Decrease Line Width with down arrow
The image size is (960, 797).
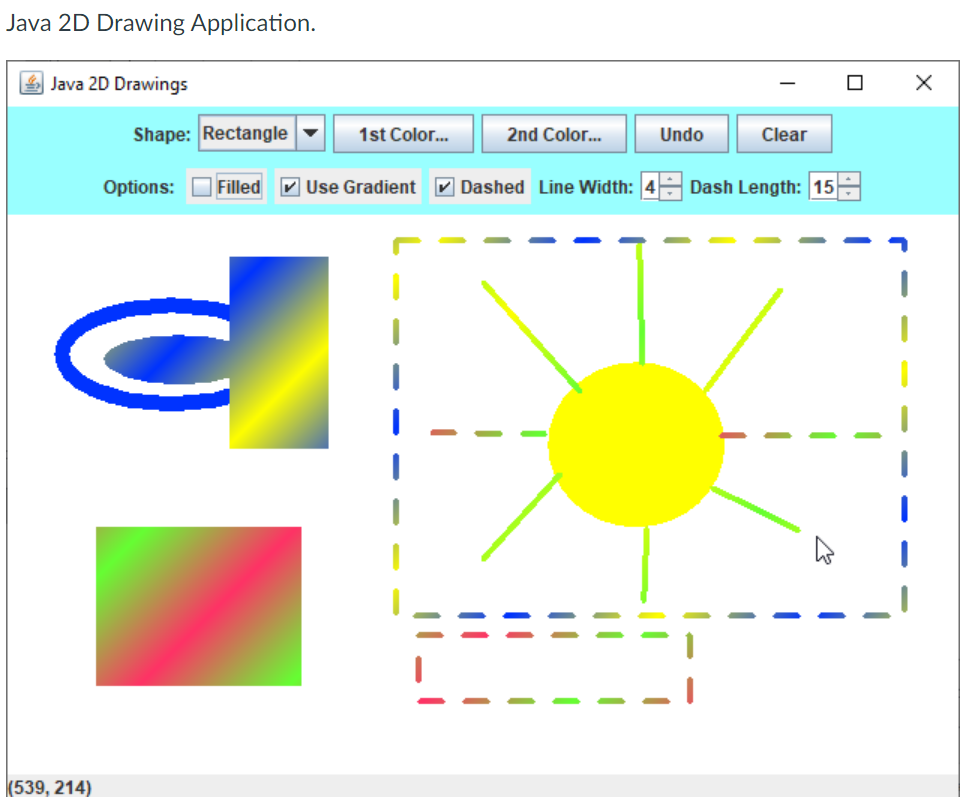coord(670,194)
